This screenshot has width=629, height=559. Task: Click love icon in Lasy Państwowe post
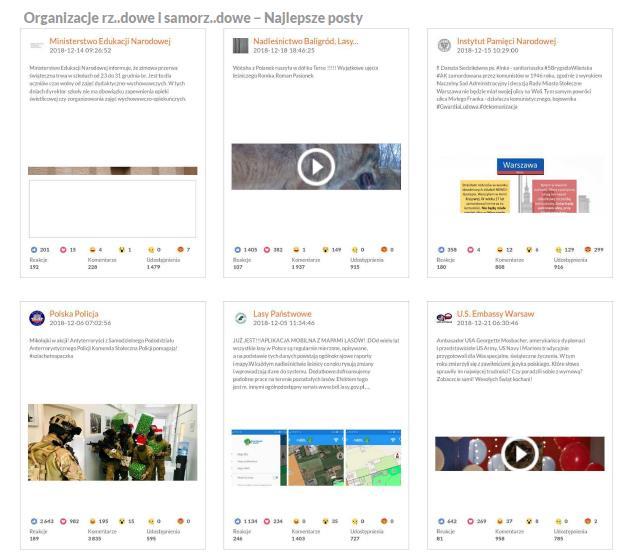(267, 521)
